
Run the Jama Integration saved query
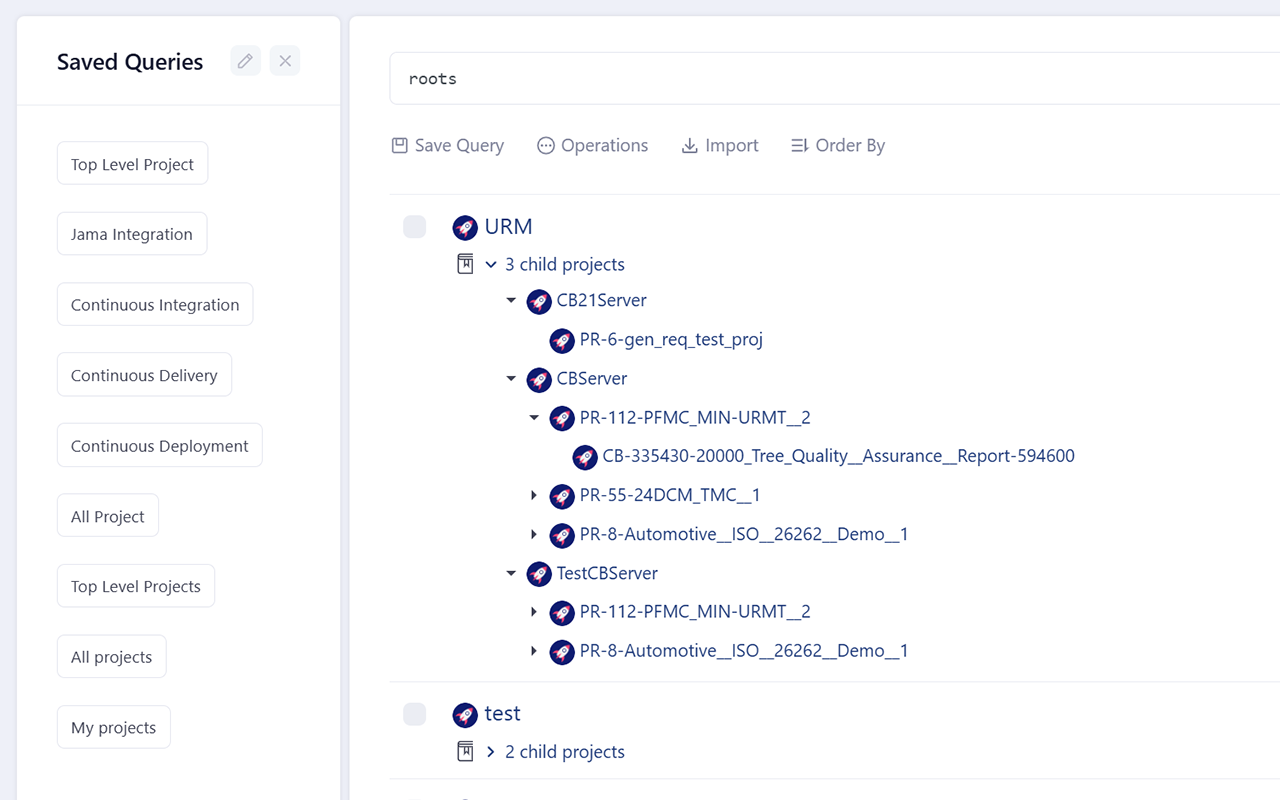click(x=132, y=234)
